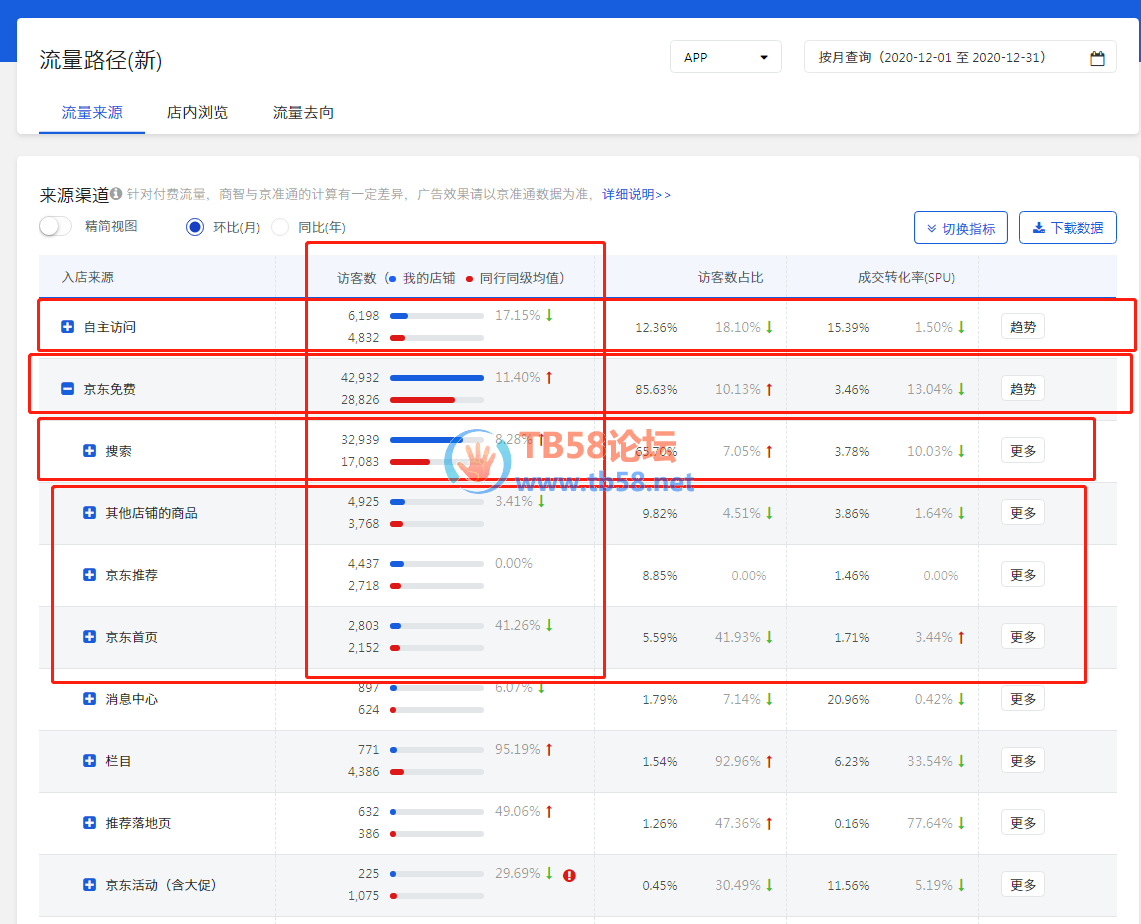Click the 下载数据 button
The image size is (1141, 924).
(1068, 228)
